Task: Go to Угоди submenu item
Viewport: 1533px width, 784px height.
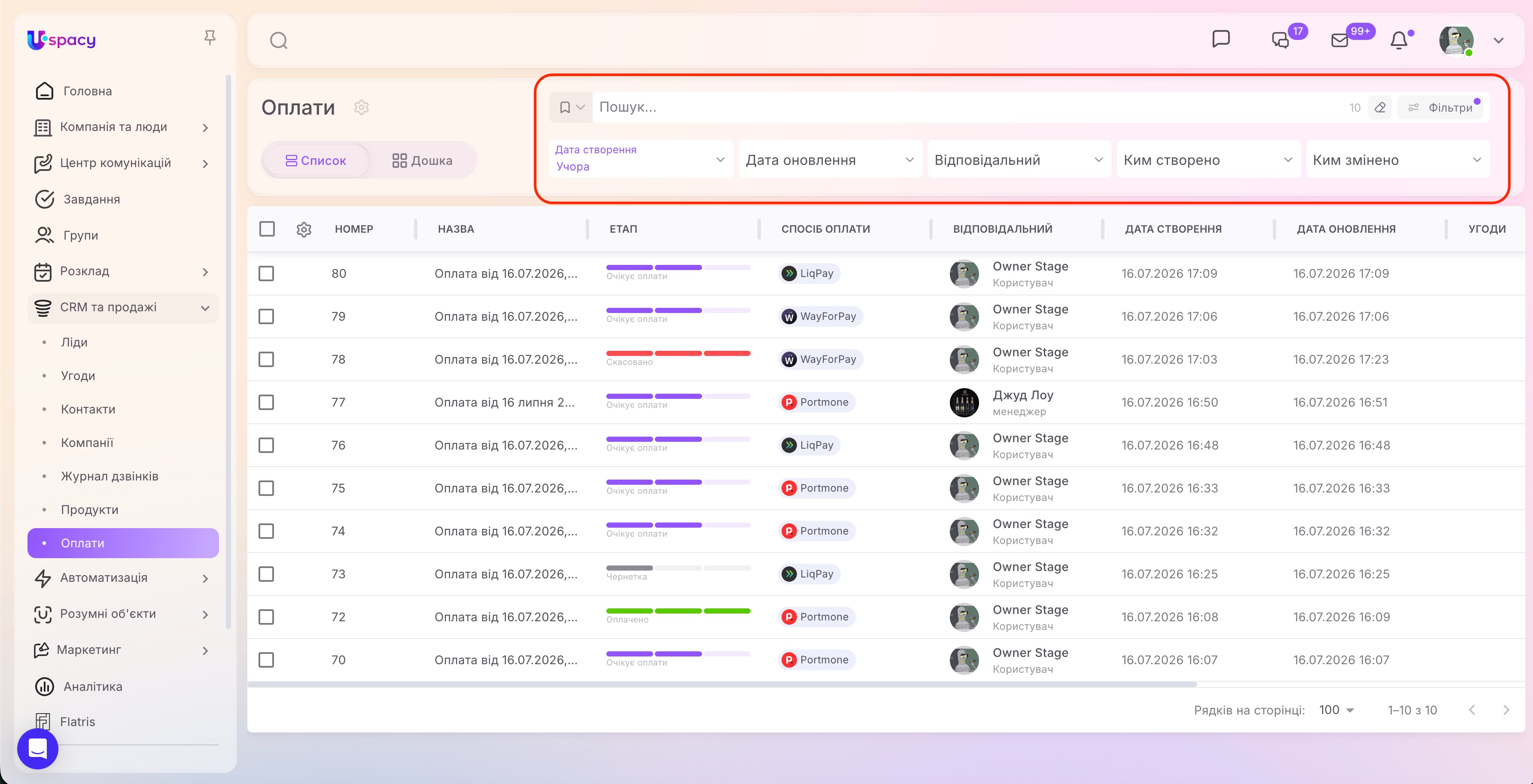Action: coord(122,375)
